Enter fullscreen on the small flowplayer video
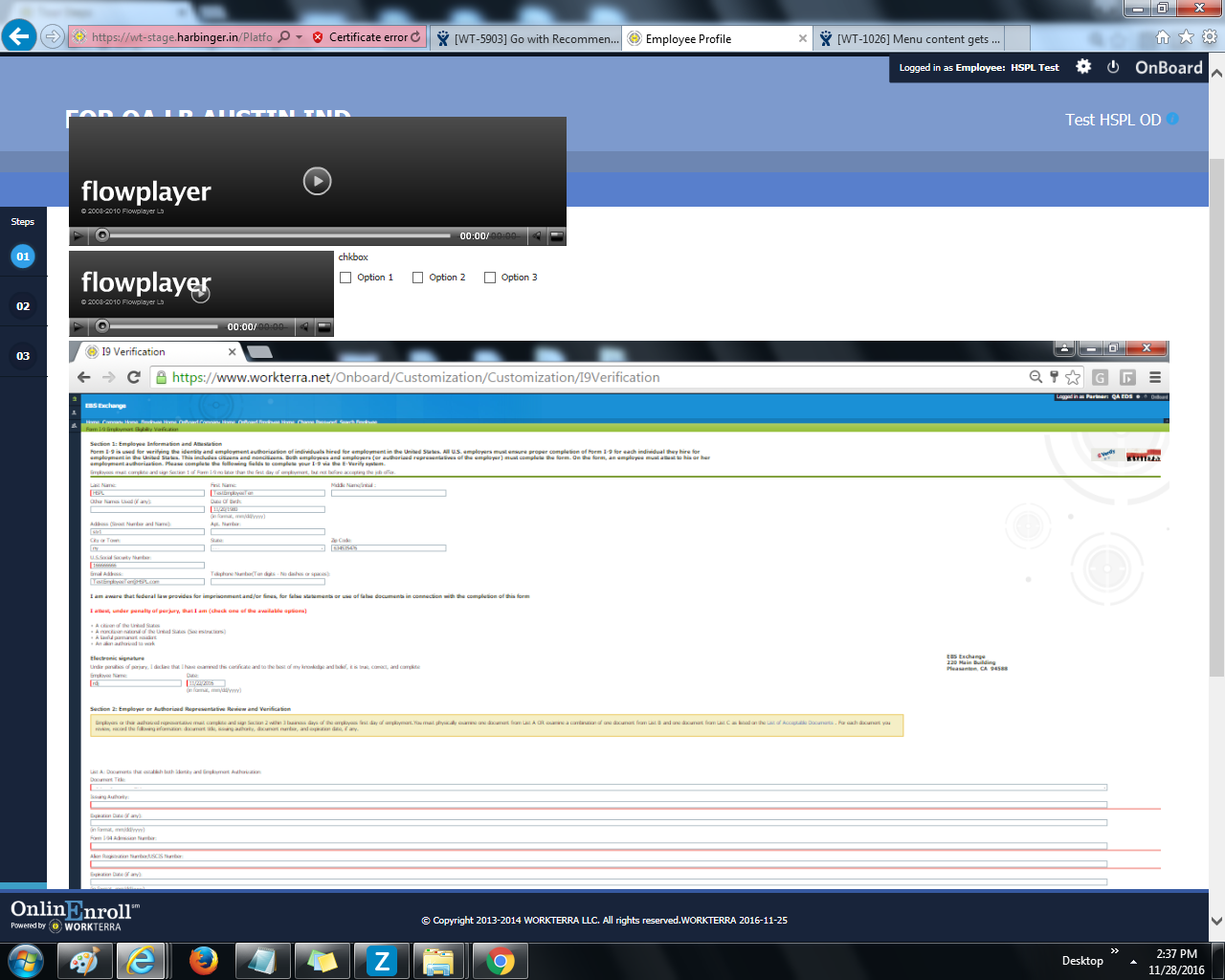Screen dimensions: 1225x980 324,327
